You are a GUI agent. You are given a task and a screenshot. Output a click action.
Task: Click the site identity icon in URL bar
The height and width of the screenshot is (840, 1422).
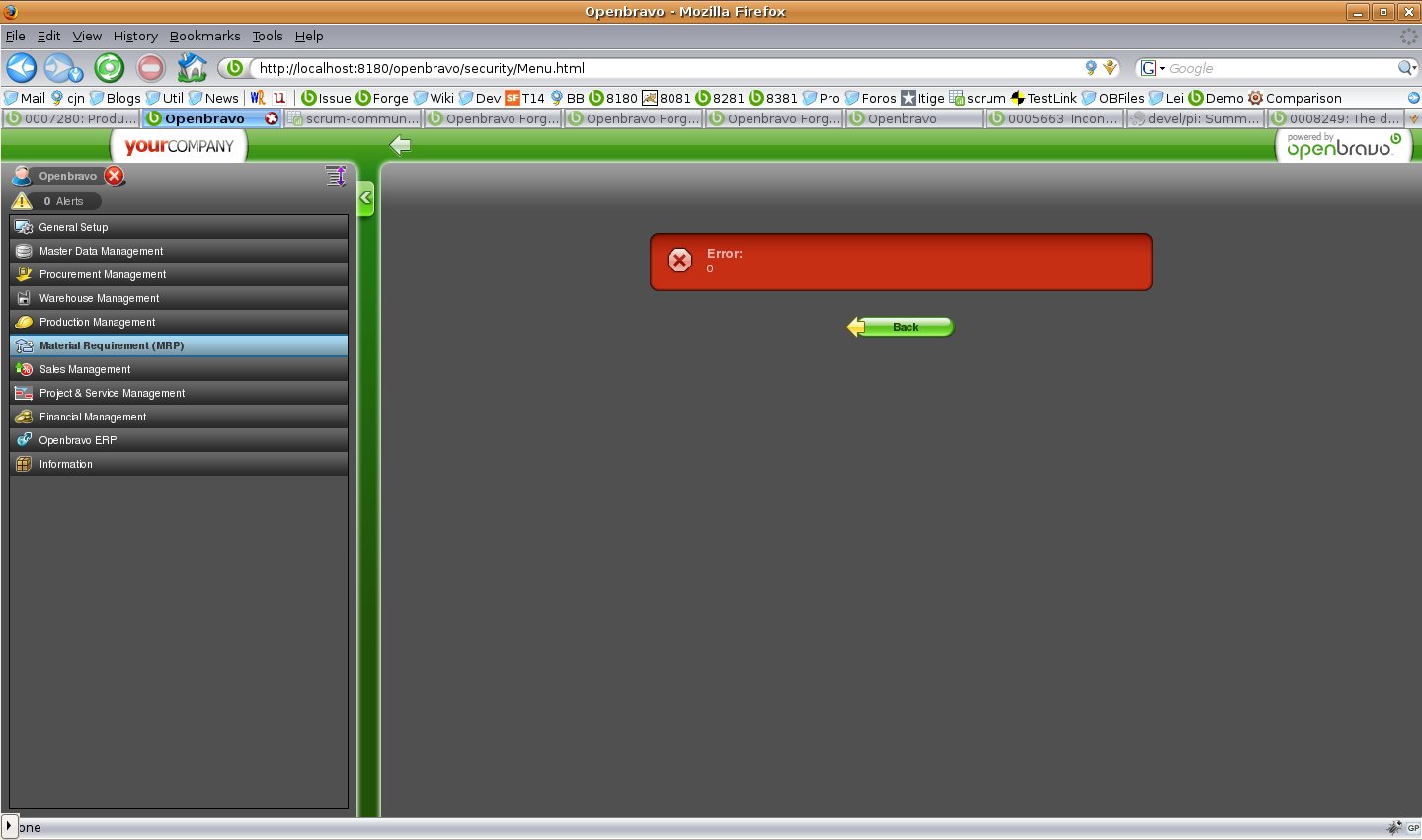[x=234, y=68]
